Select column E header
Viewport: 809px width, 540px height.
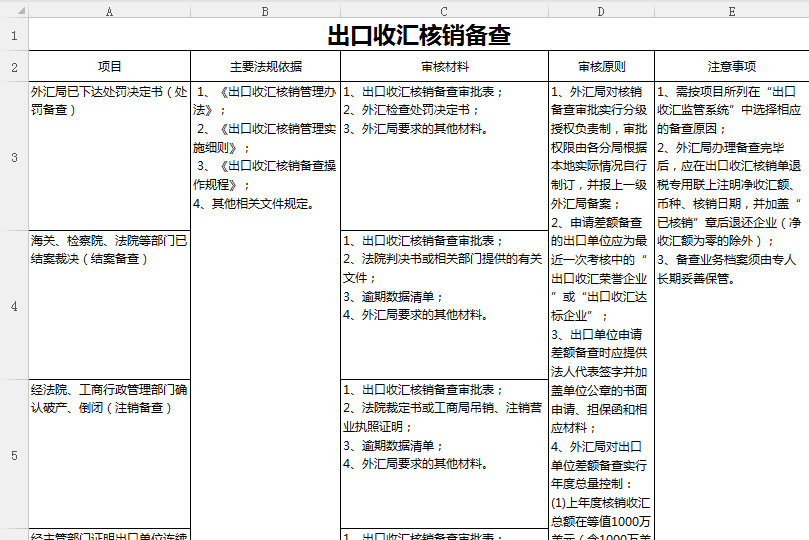[731, 10]
